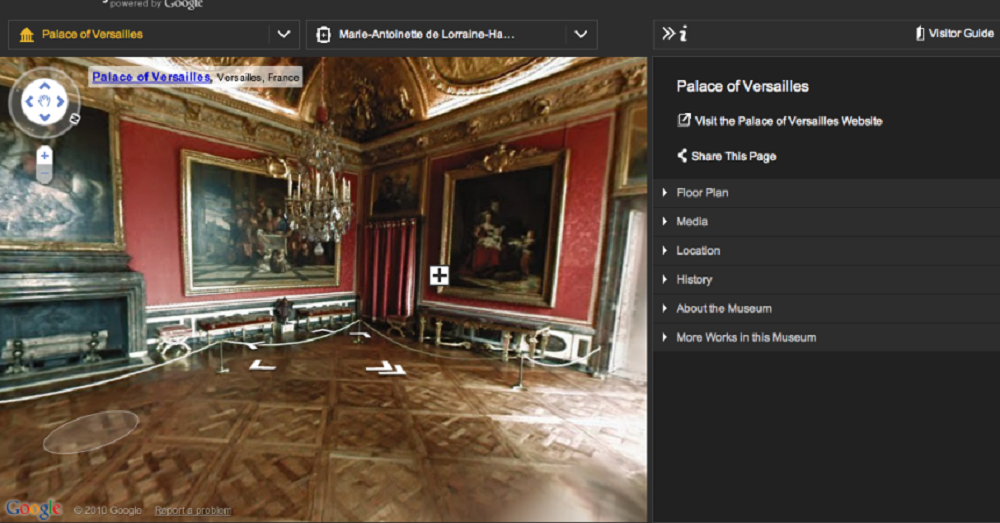Click the Report a problem link
Screen dimensions: 1000x523
[190, 511]
